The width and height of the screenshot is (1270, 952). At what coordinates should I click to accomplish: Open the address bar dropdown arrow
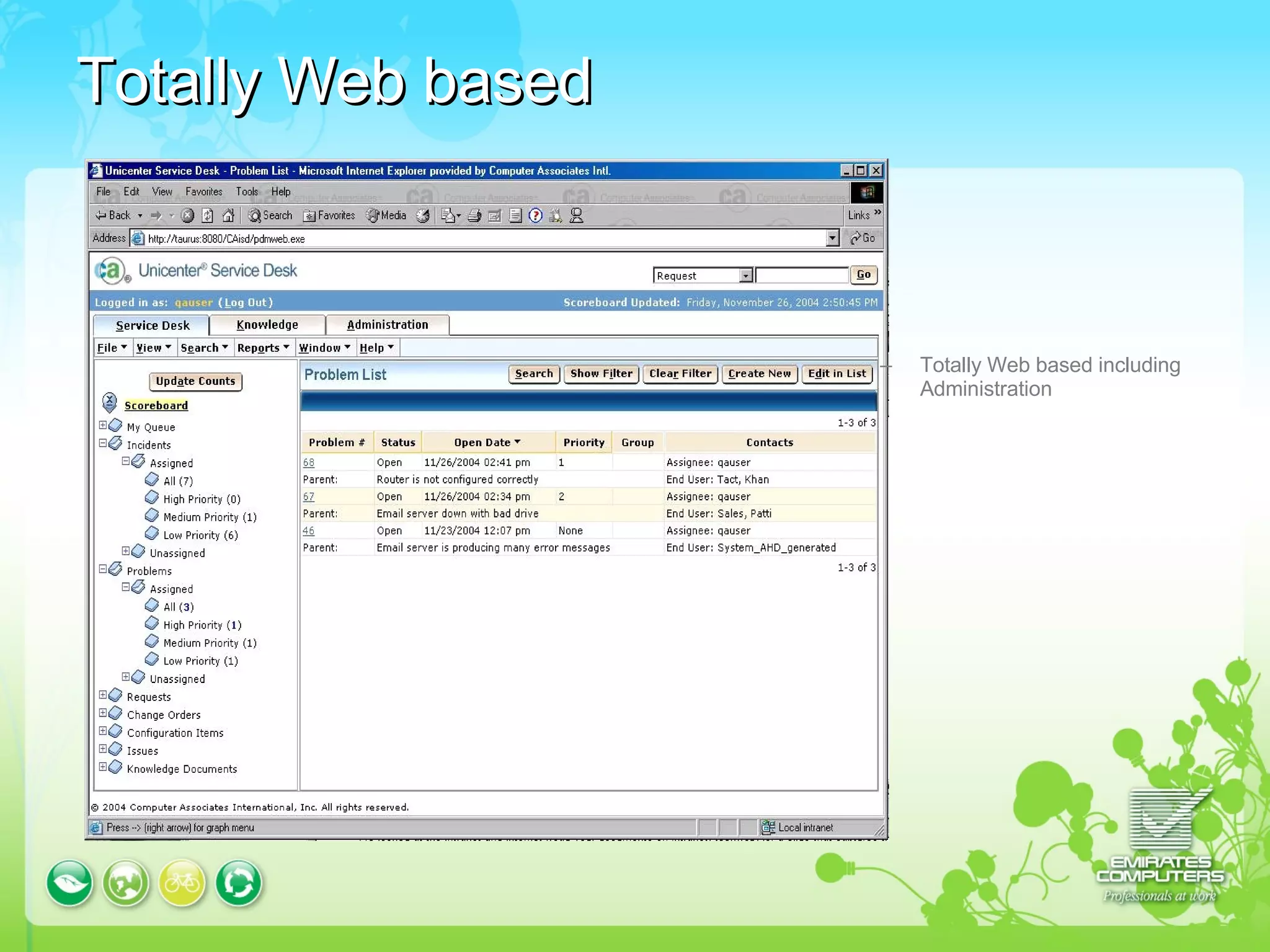pos(833,238)
